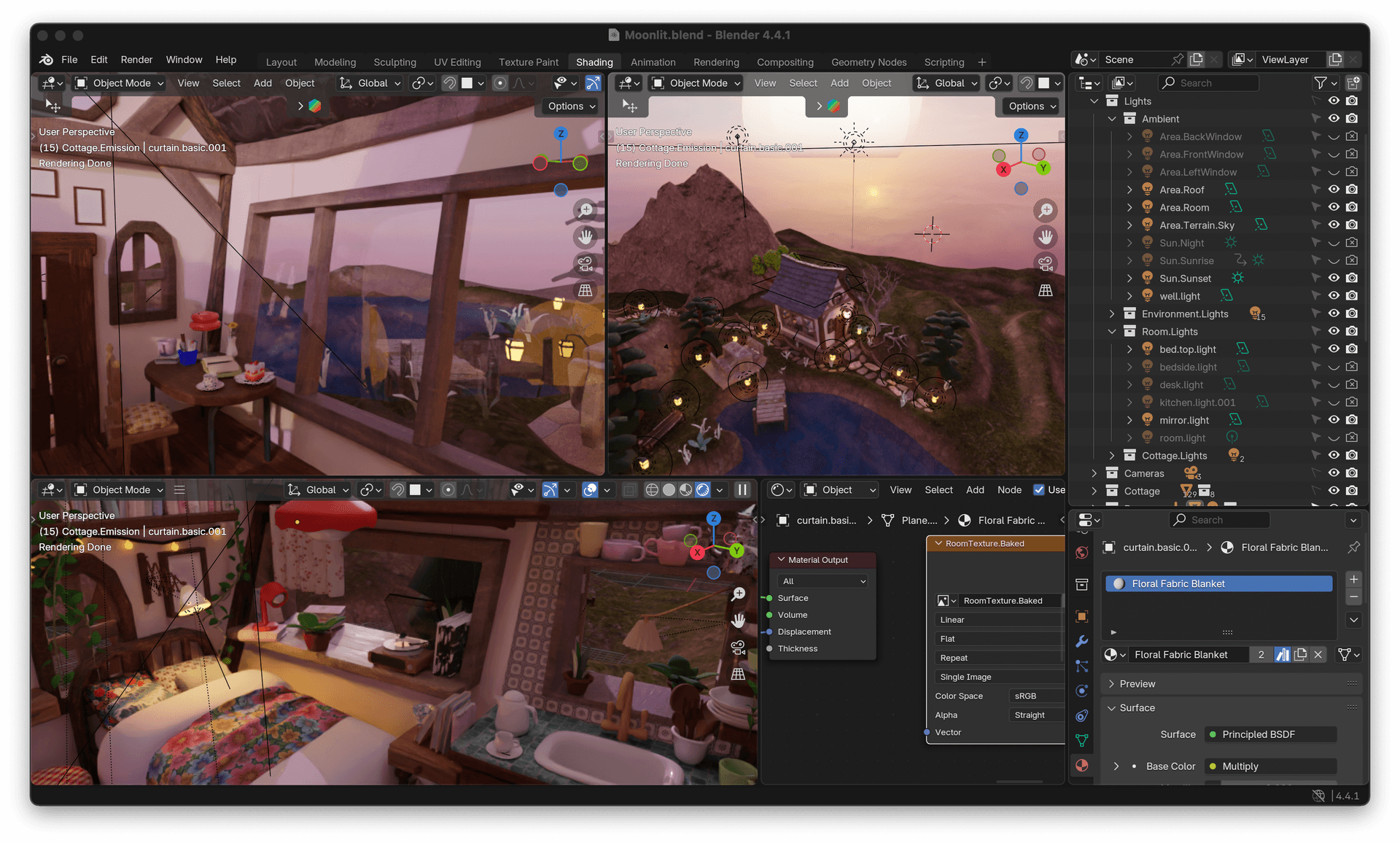
Task: Expand the Environment.Lights collection
Action: coord(1112,314)
